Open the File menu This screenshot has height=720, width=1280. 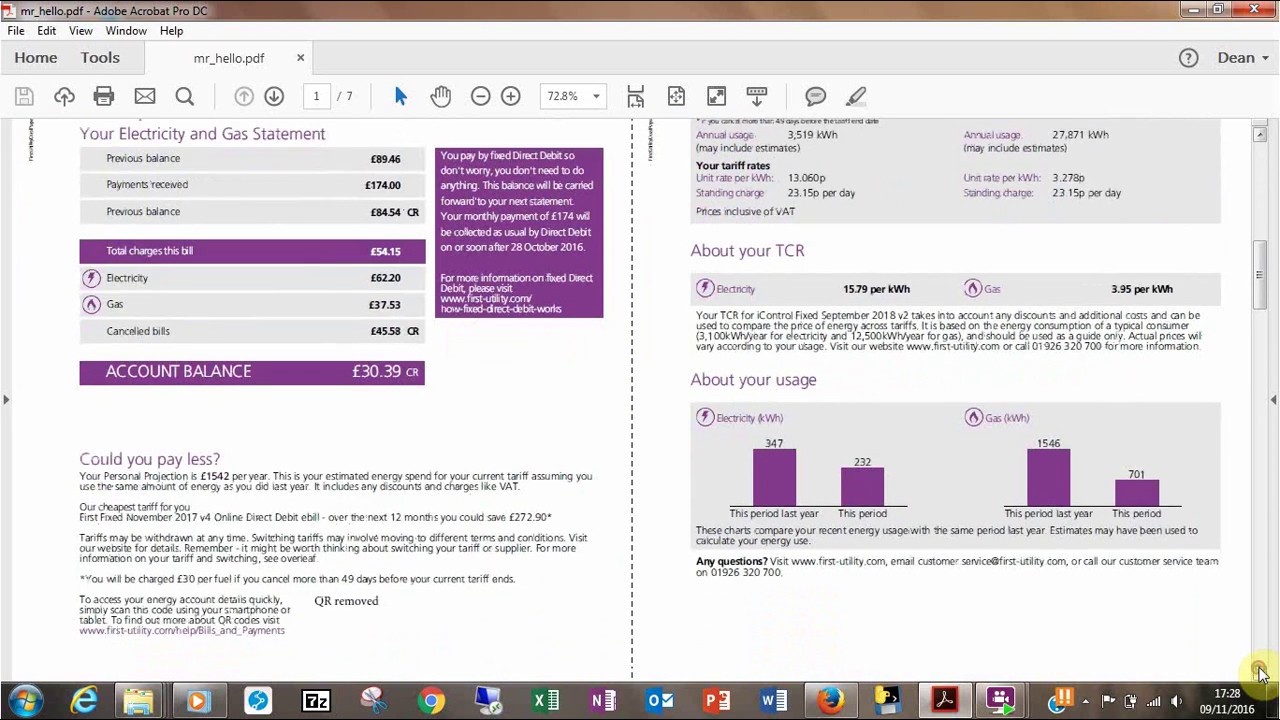coord(16,31)
